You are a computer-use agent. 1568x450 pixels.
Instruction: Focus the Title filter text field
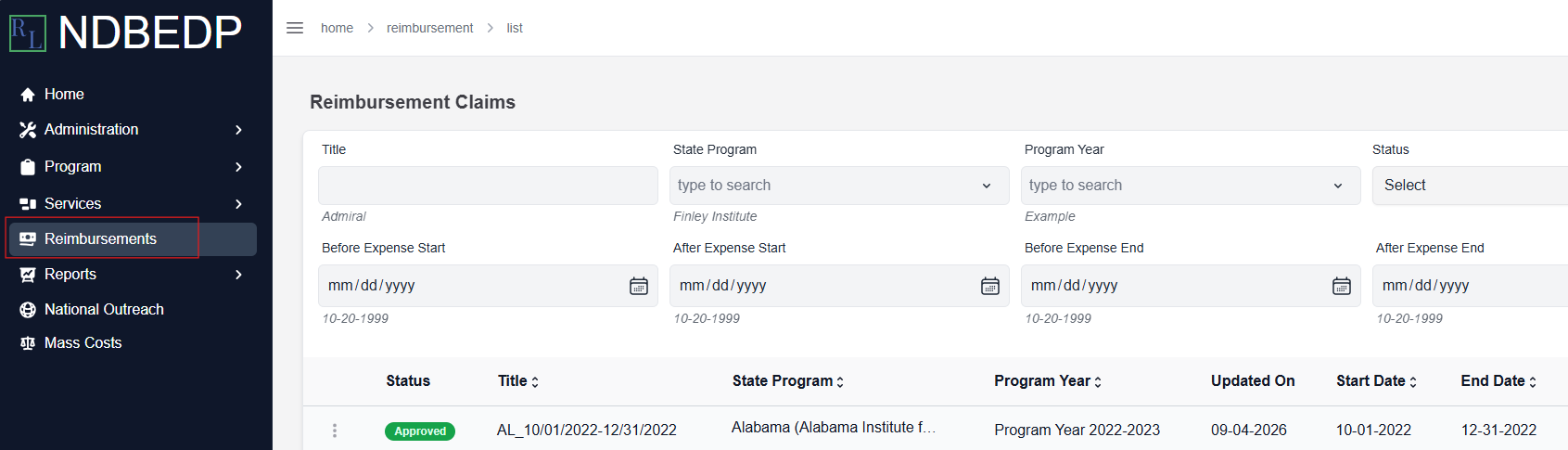pos(488,186)
